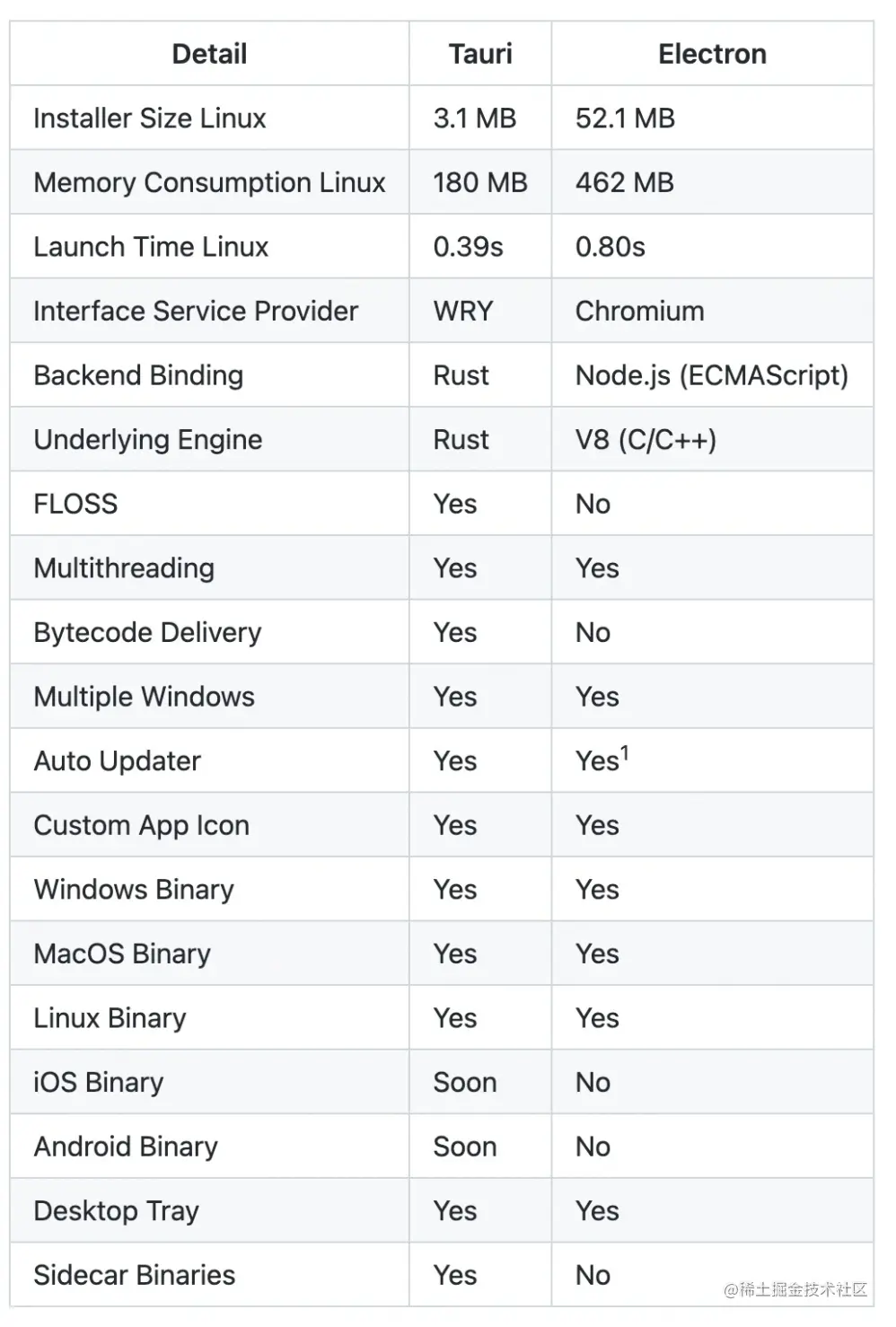Click the Yes footnote 1 Auto Updater cell
Viewport: 896px width, 1327px height.
click(602, 760)
